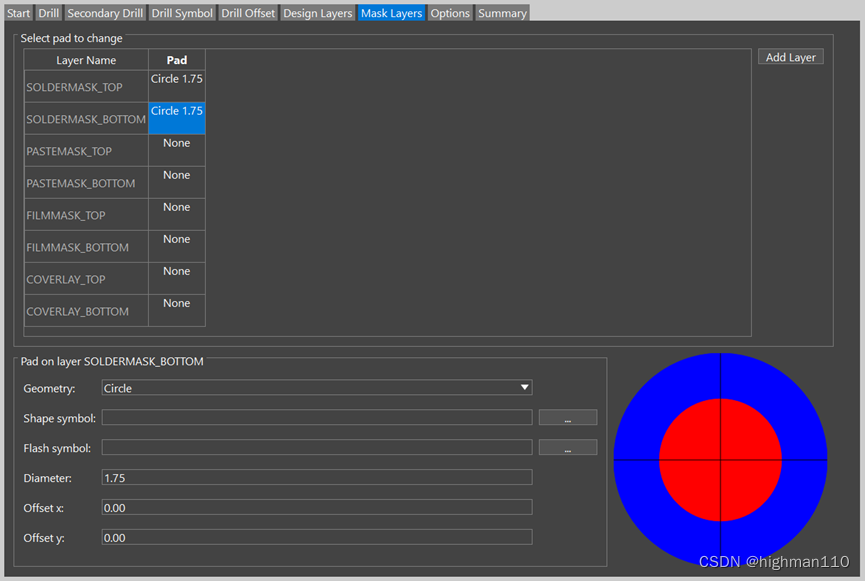Viewport: 865px width, 581px height.
Task: Open the Design Layers tab
Action: pyautogui.click(x=317, y=13)
